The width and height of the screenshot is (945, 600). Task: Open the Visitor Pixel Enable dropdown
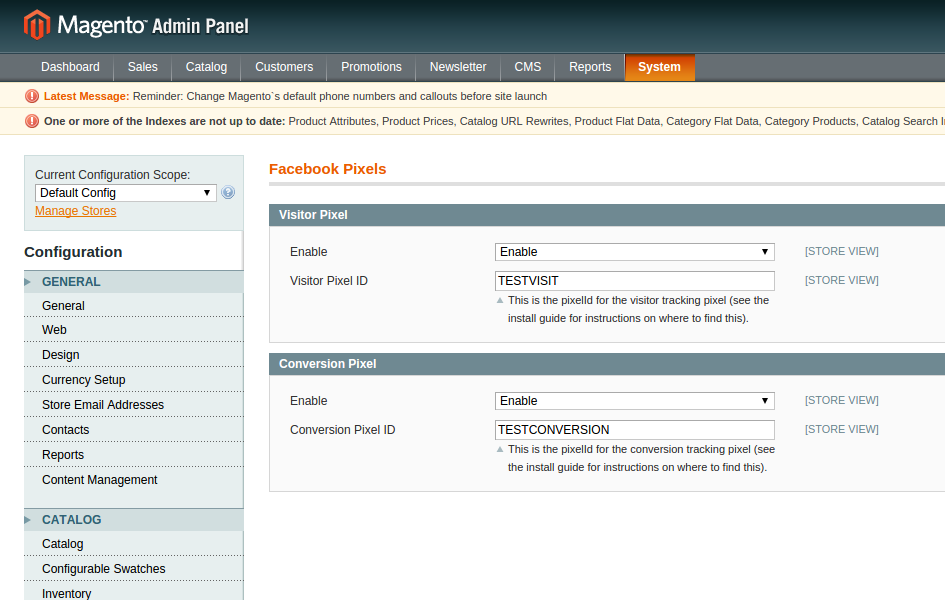click(x=635, y=252)
